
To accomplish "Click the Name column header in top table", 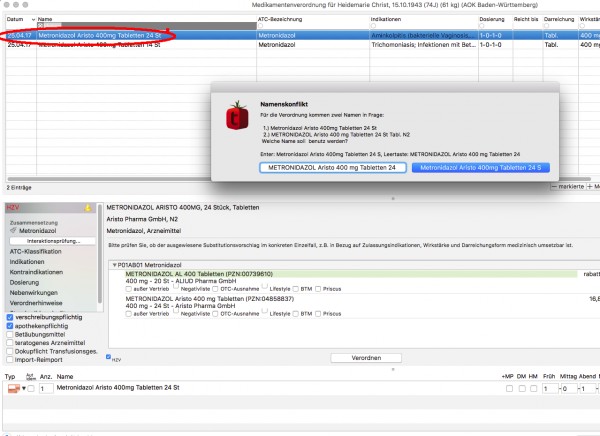I will pyautogui.click(x=45, y=19).
